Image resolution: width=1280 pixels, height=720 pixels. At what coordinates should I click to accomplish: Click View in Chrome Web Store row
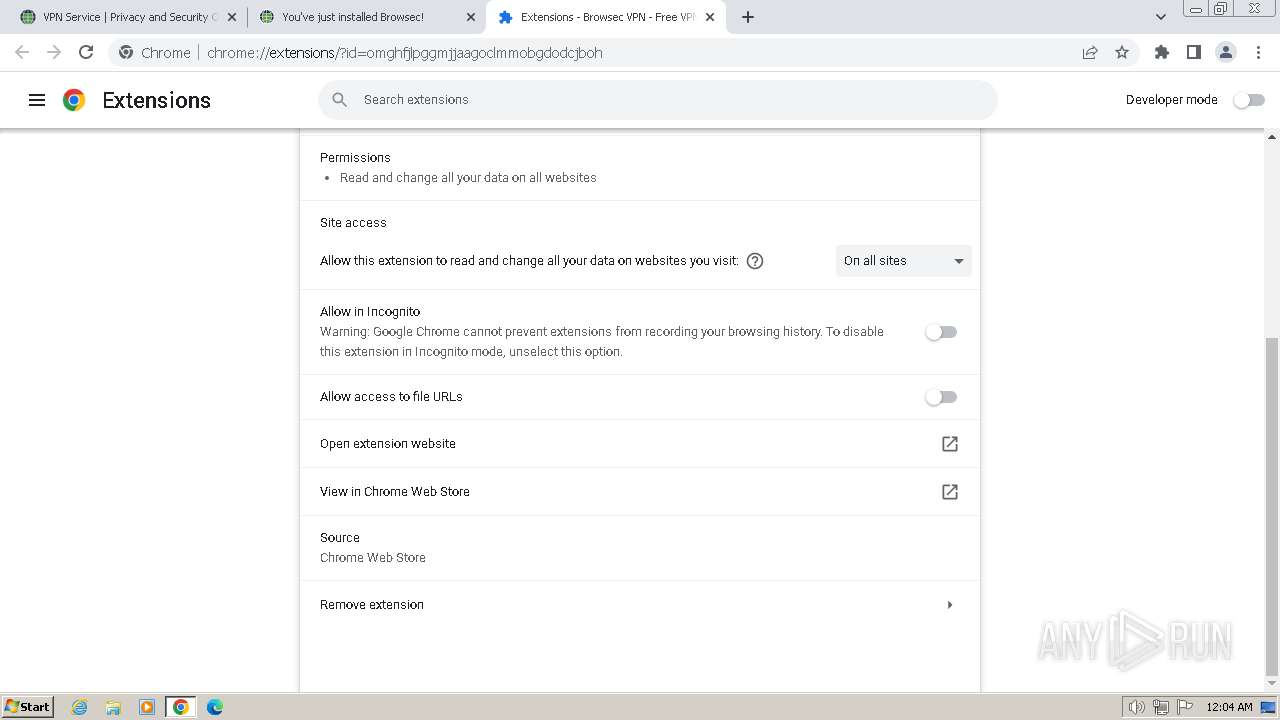[x=640, y=492]
